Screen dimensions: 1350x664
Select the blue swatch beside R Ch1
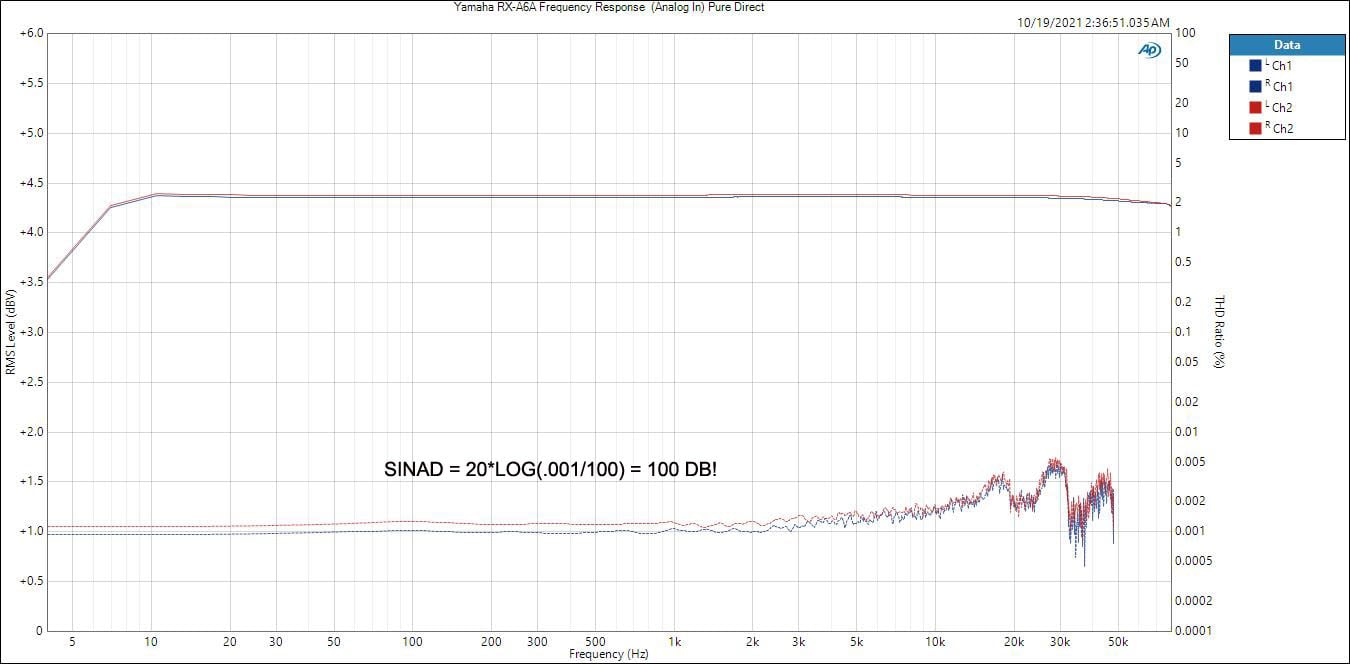coord(1255,87)
